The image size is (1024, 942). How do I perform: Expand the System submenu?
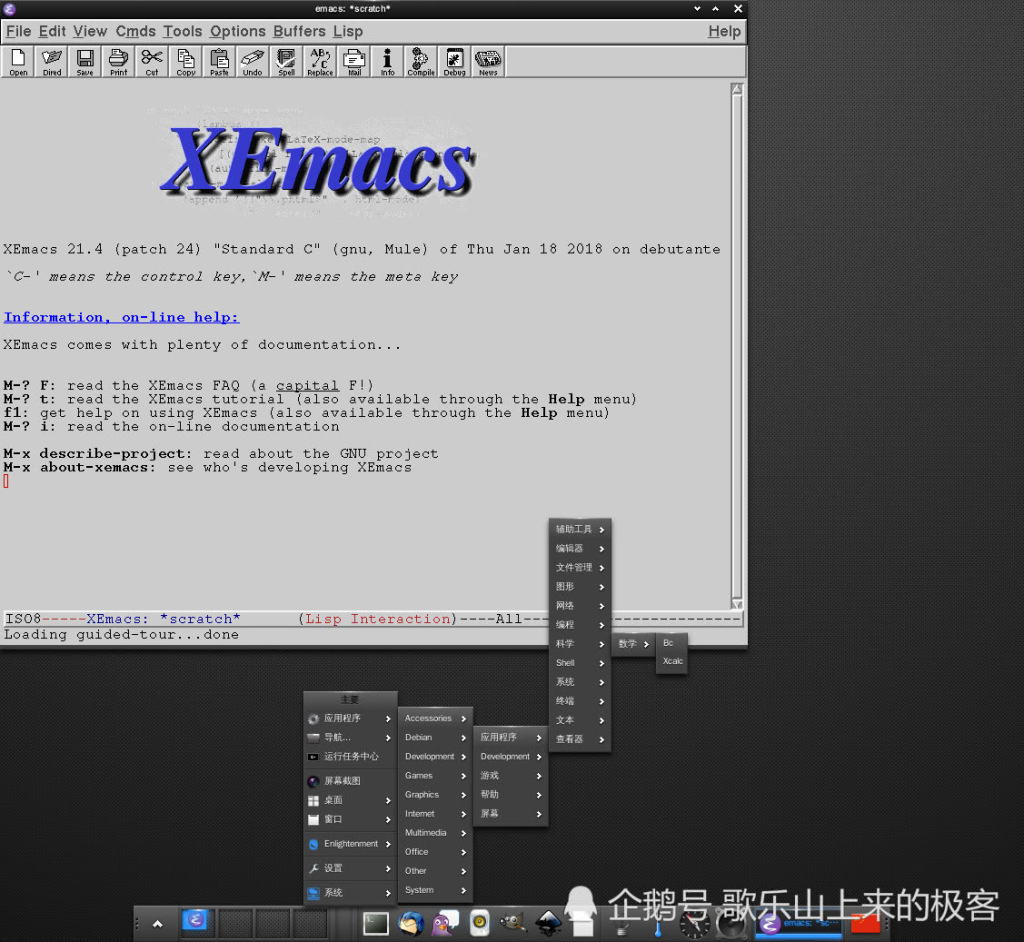pyautogui.click(x=435, y=890)
